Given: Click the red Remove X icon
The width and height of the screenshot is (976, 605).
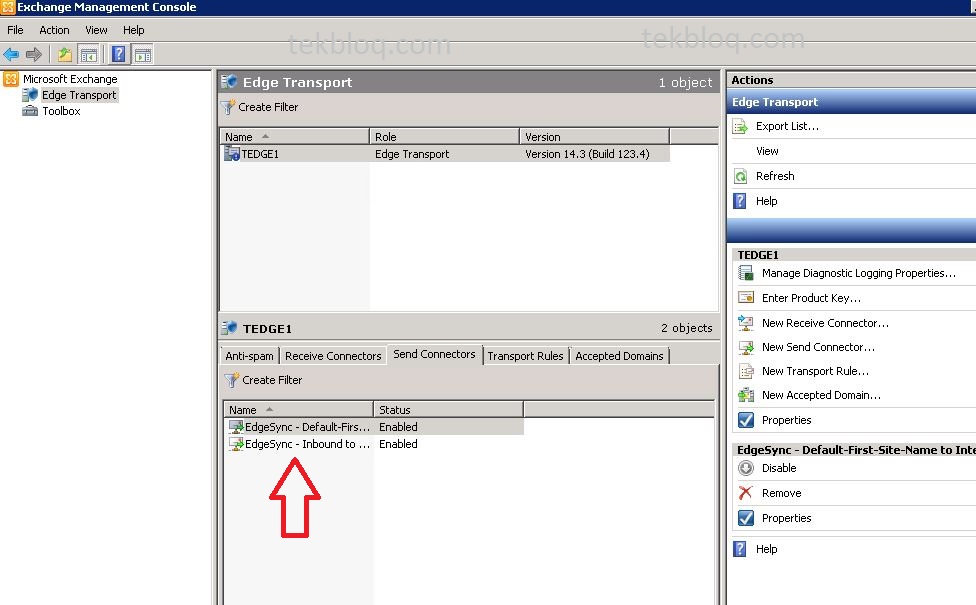Looking at the screenshot, I should coord(746,493).
